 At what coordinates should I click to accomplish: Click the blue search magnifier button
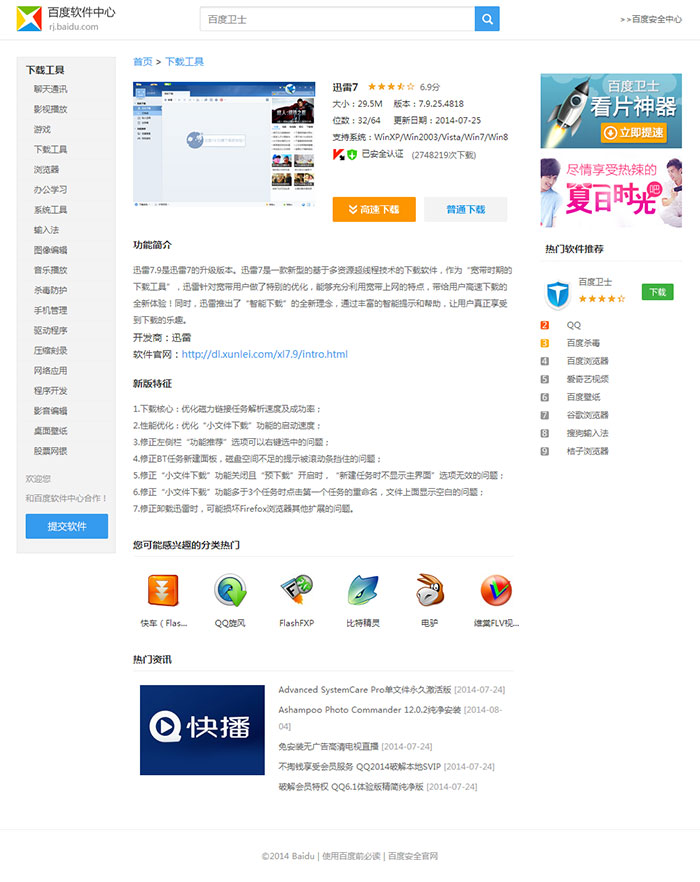pyautogui.click(x=487, y=19)
